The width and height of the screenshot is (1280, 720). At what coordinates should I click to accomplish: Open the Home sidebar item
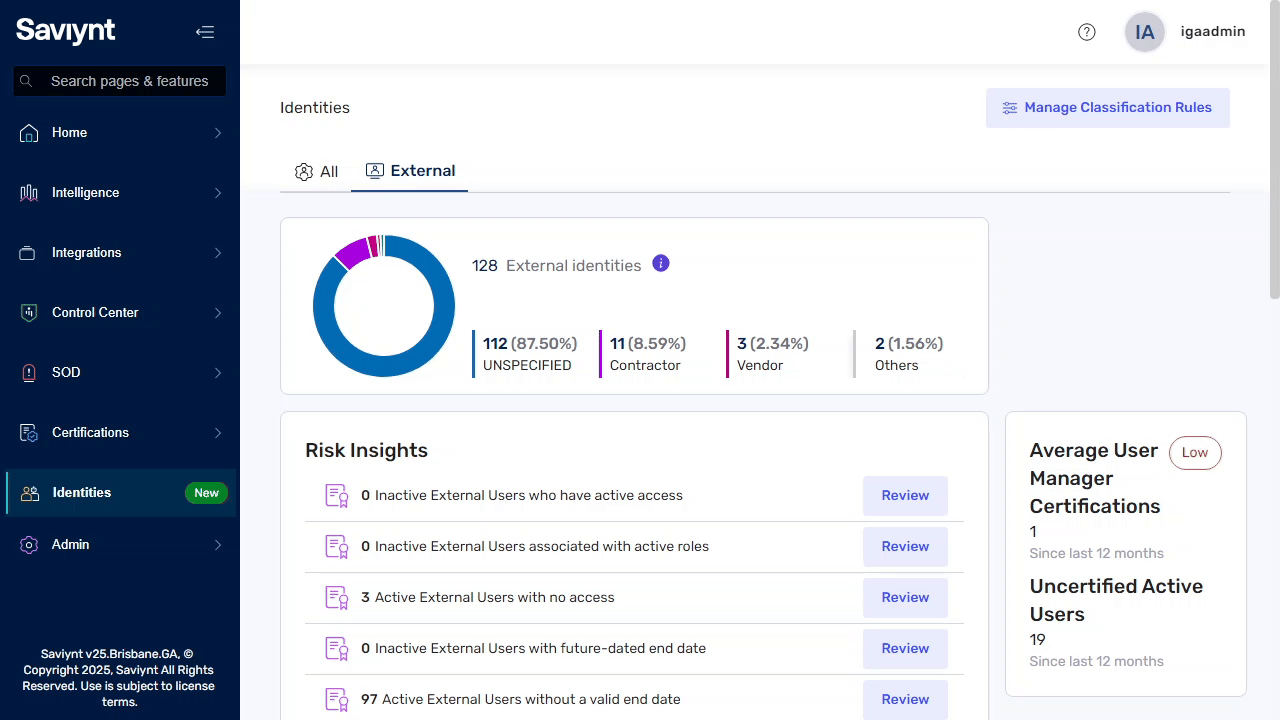pyautogui.click(x=120, y=133)
